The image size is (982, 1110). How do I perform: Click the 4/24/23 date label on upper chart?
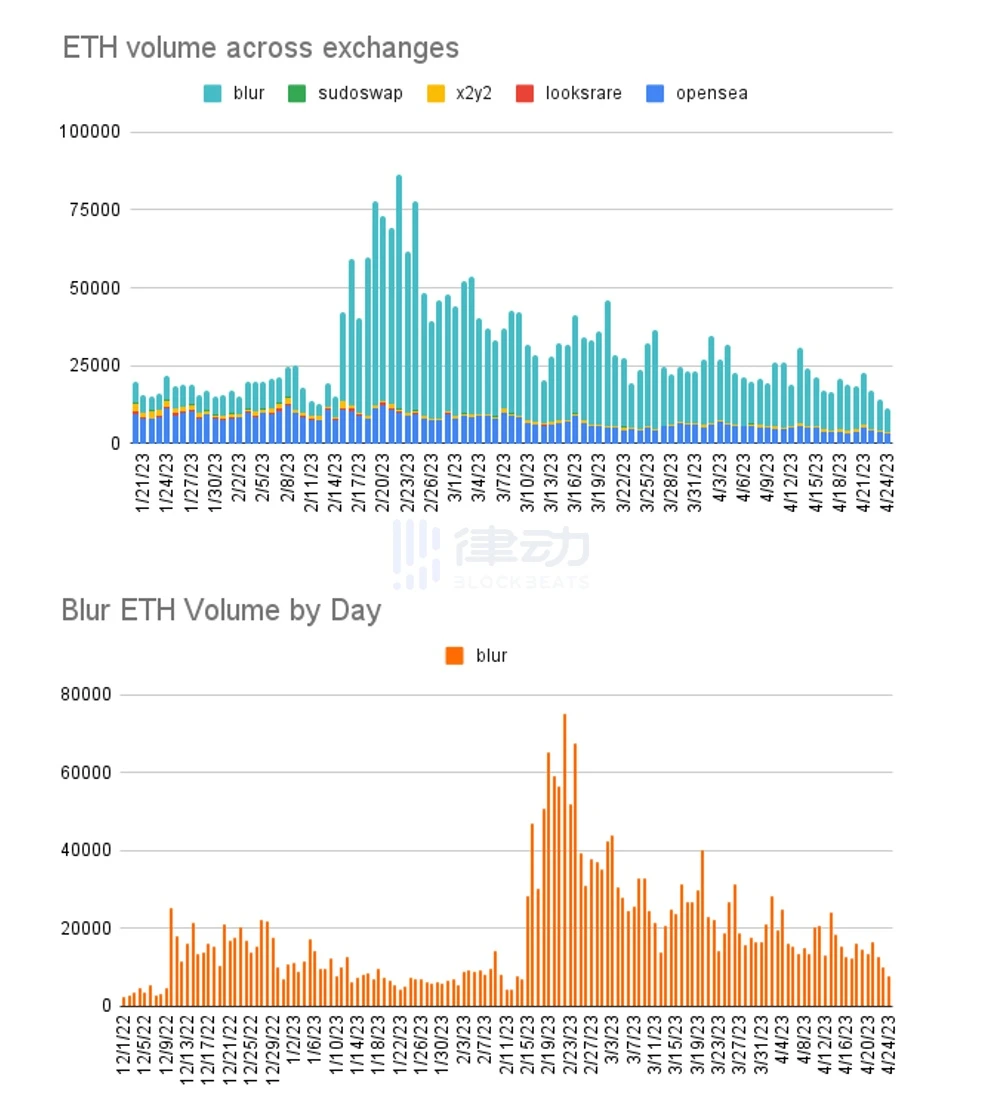click(887, 483)
